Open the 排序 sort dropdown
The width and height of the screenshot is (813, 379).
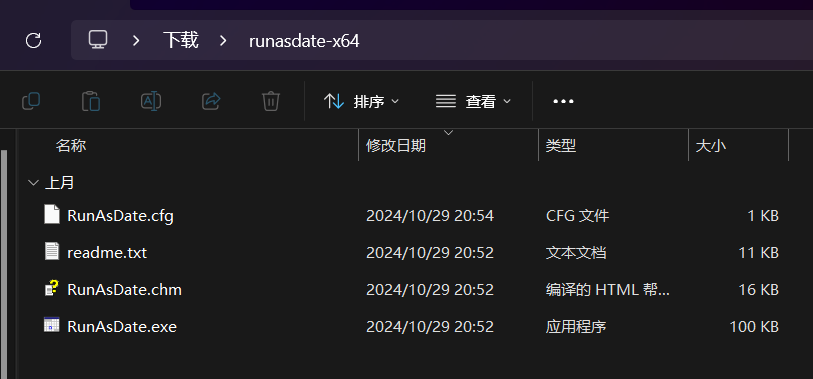361,101
